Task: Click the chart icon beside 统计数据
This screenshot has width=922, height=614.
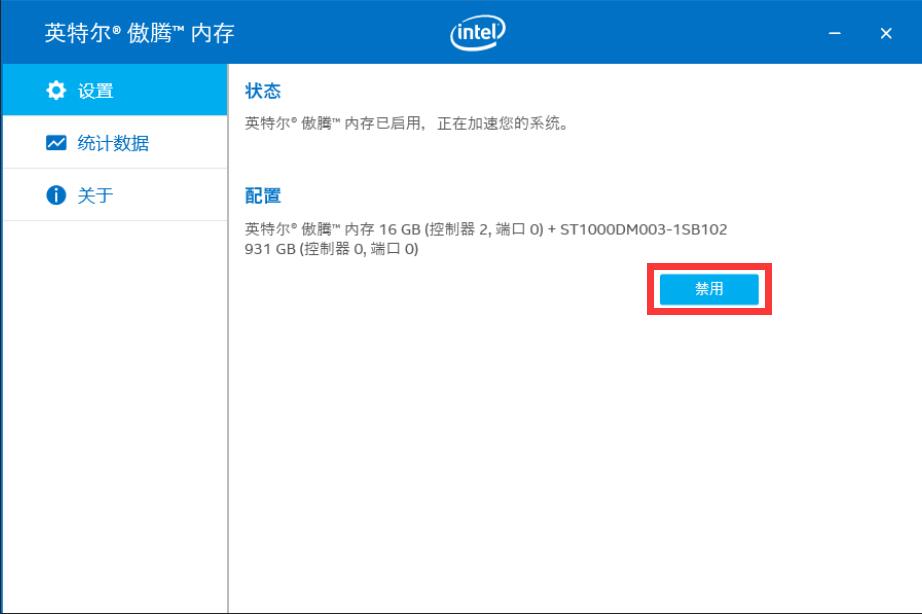Action: click(x=56, y=143)
